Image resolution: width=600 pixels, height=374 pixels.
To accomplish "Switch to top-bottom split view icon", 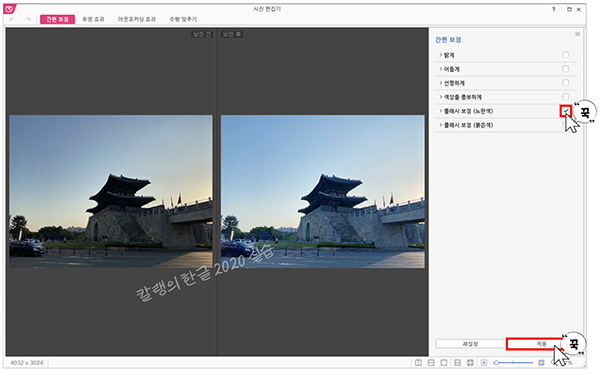I will pyautogui.click(x=431, y=362).
